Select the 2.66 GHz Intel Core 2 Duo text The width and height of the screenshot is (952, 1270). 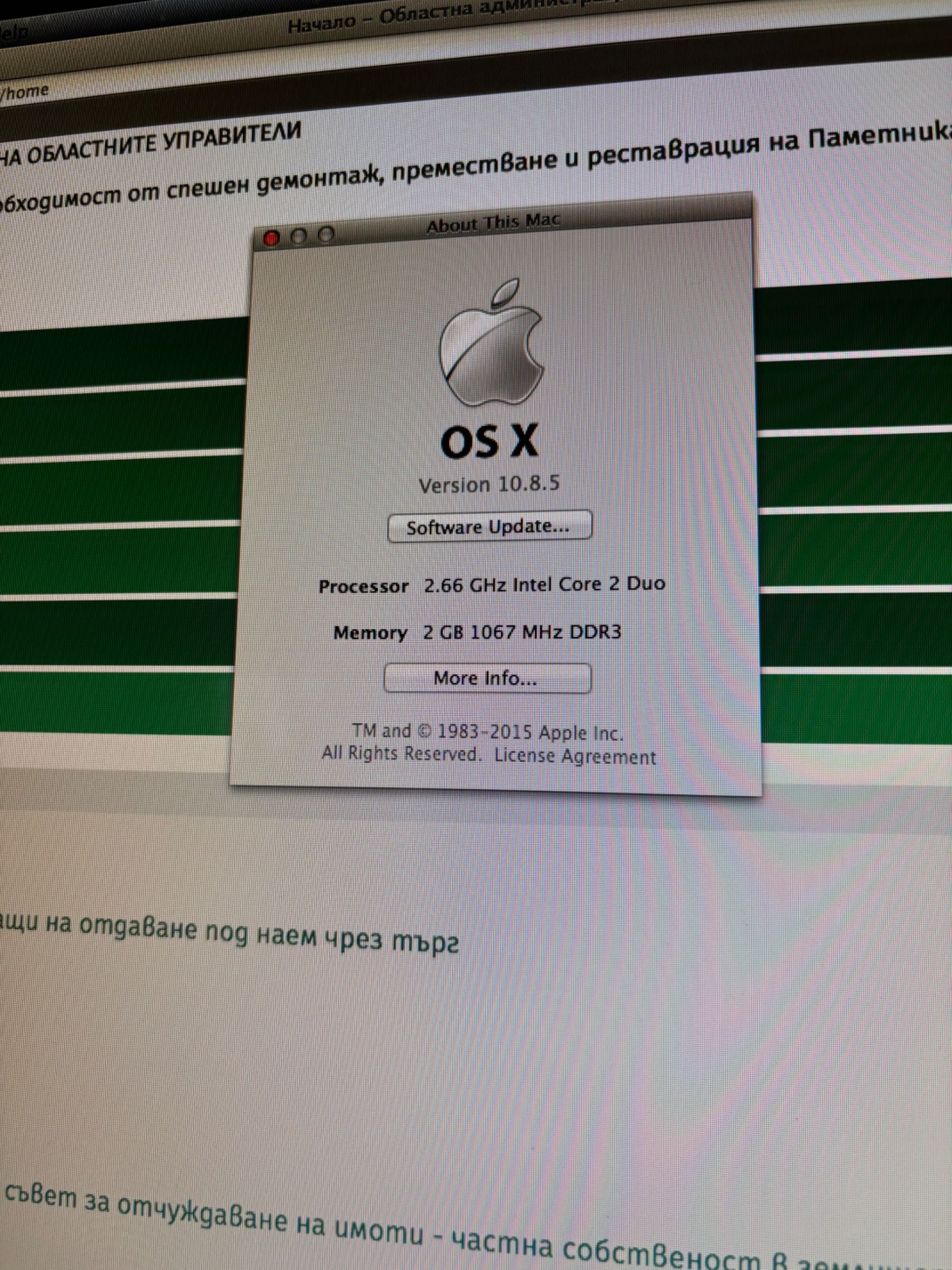click(544, 584)
